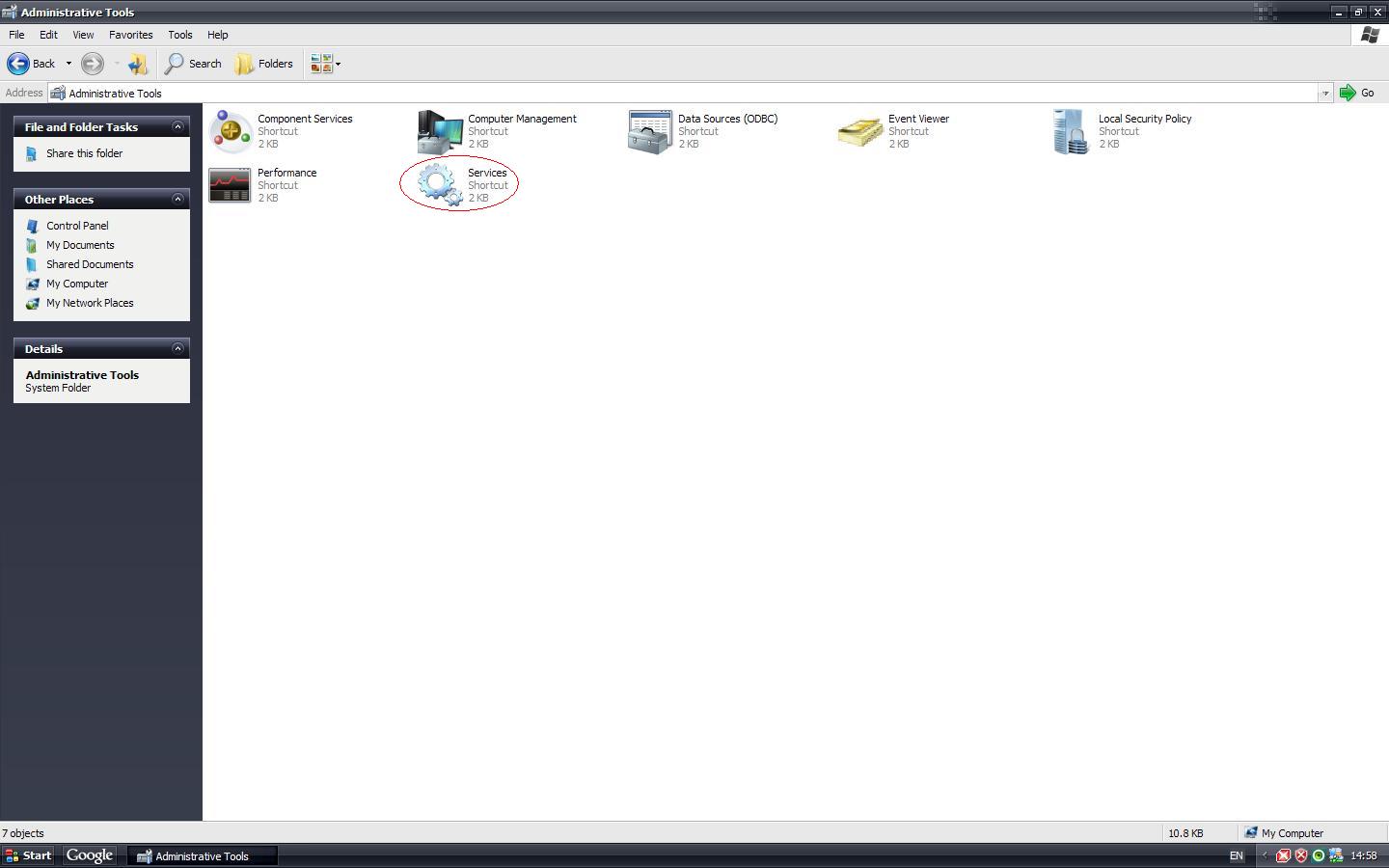Click the Share this folder icon
This screenshot has height=868, width=1389.
click(32, 153)
